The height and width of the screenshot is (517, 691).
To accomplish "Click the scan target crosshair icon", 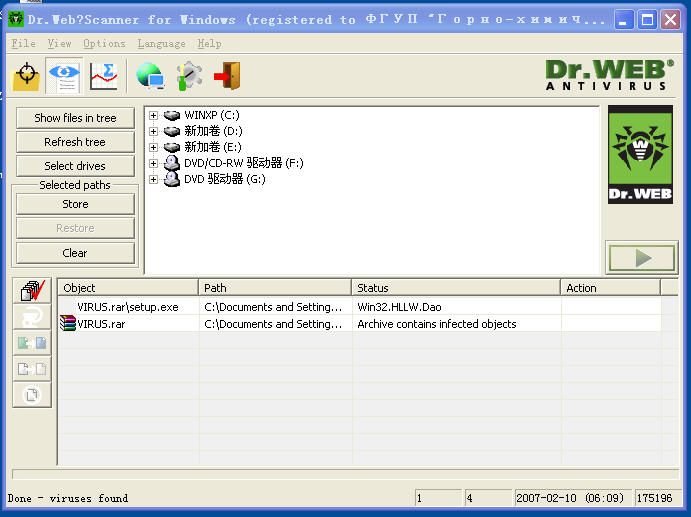I will pos(27,76).
